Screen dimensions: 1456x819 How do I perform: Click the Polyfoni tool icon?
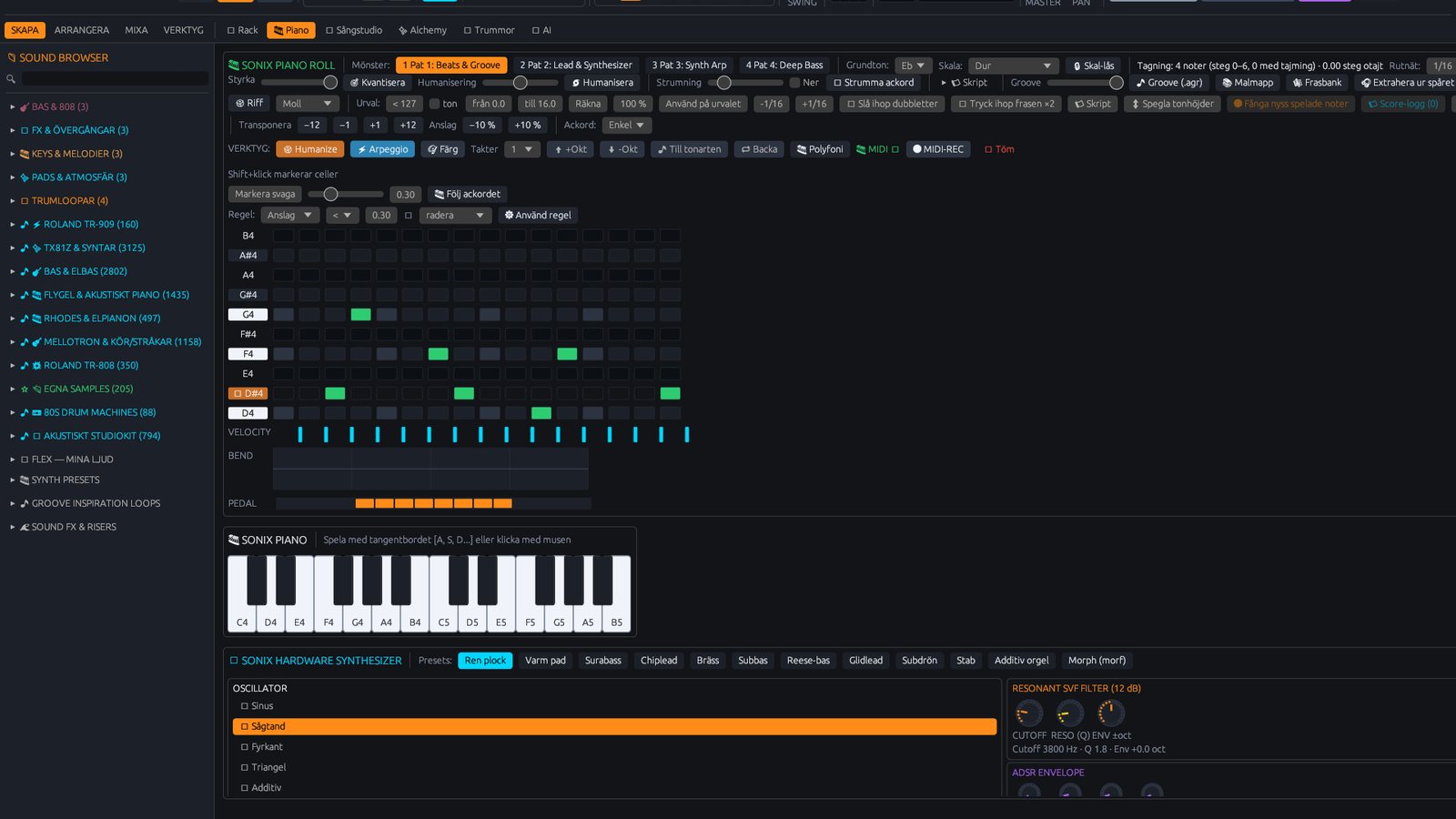pos(801,149)
